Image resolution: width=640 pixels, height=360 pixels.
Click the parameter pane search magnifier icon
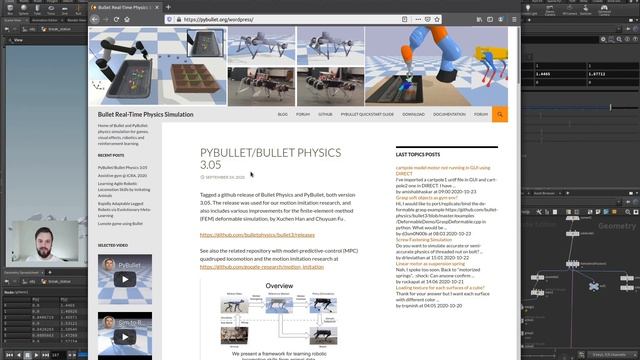(x=619, y=39)
